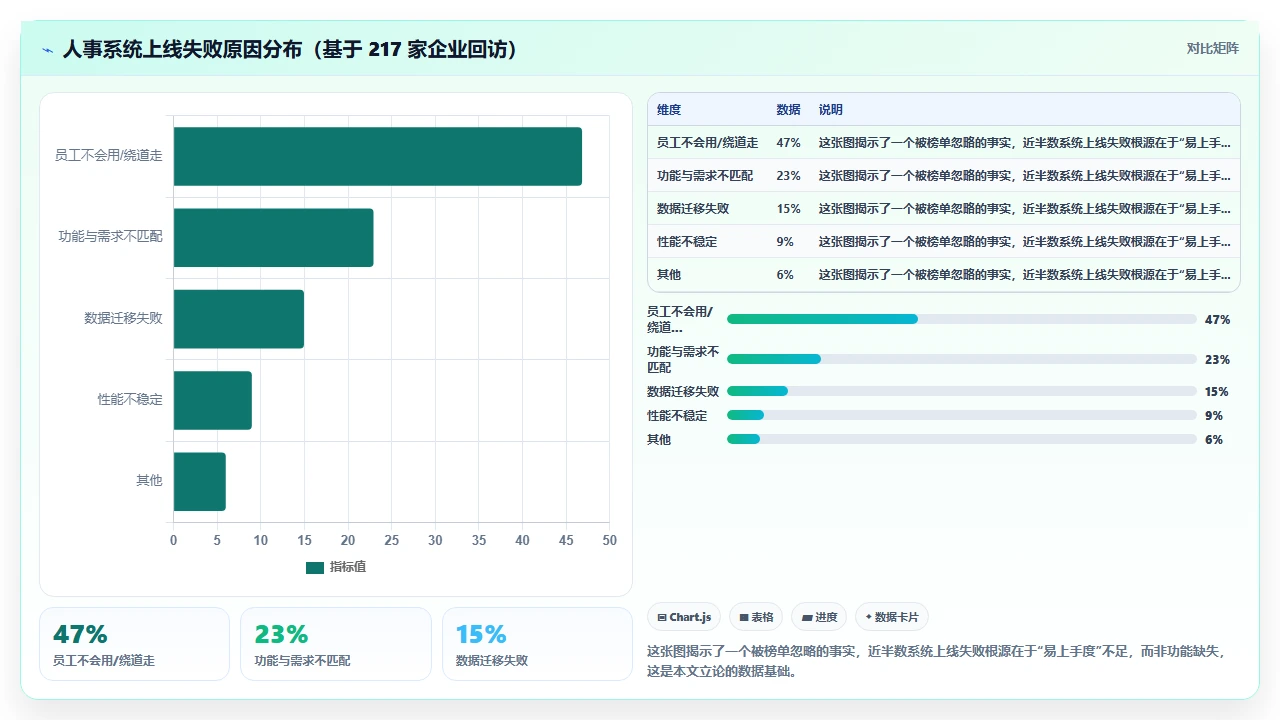This screenshot has width=1280, height=720.
Task: Click the 性能不稳定 chart bar
Action: tap(213, 400)
